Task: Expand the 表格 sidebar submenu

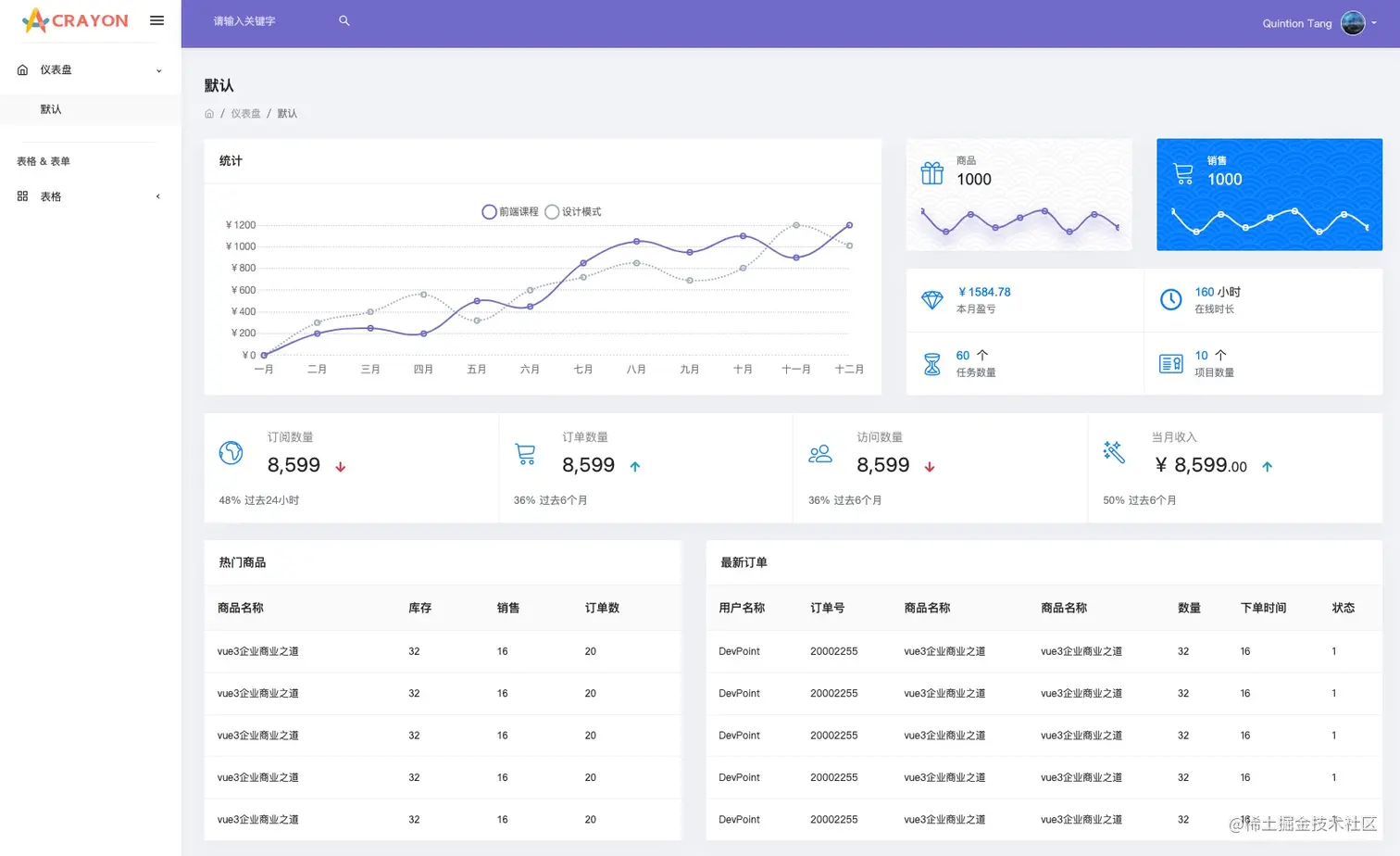Action: 90,196
